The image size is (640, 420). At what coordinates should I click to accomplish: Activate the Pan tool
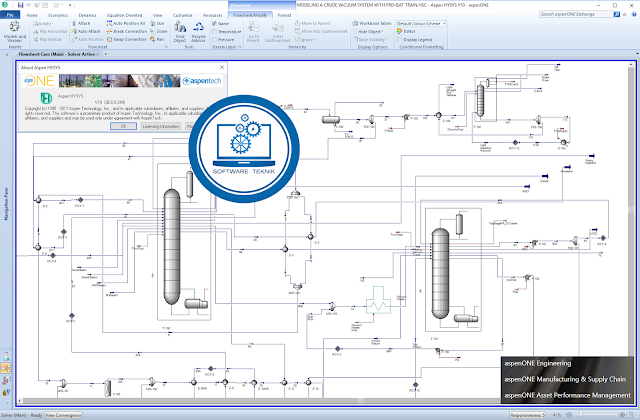157,40
